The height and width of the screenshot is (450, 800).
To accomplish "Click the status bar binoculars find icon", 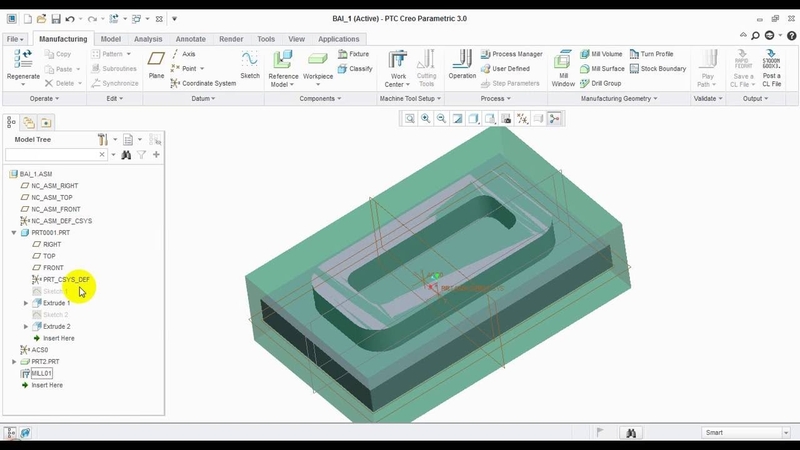I will click(631, 433).
